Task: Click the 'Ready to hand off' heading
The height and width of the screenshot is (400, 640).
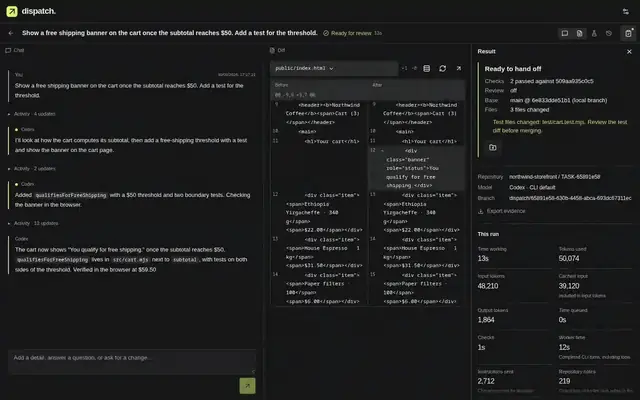Action: (513, 69)
